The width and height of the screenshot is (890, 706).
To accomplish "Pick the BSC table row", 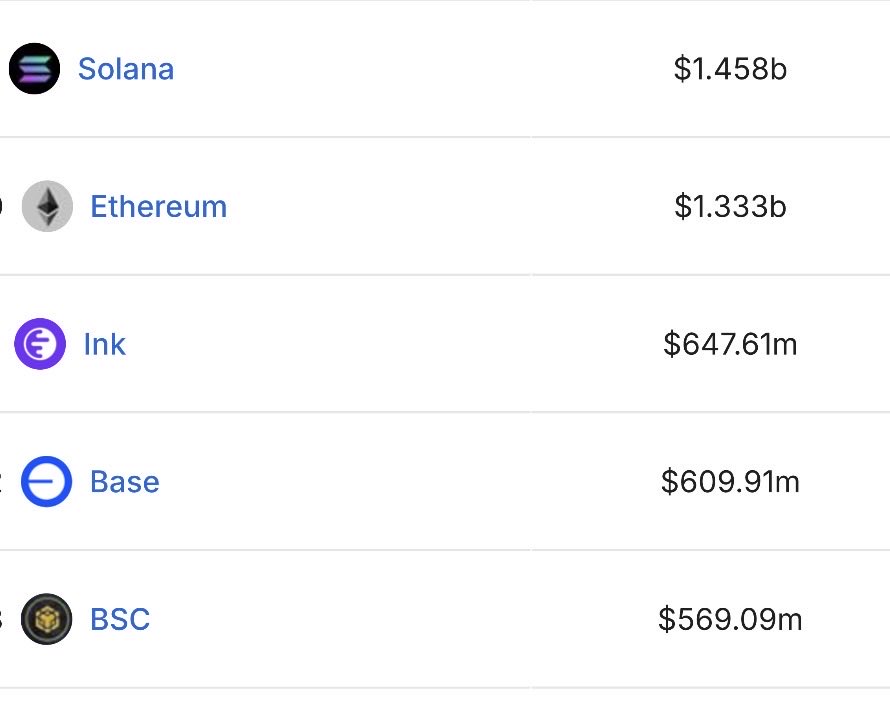I will pos(400,620).
